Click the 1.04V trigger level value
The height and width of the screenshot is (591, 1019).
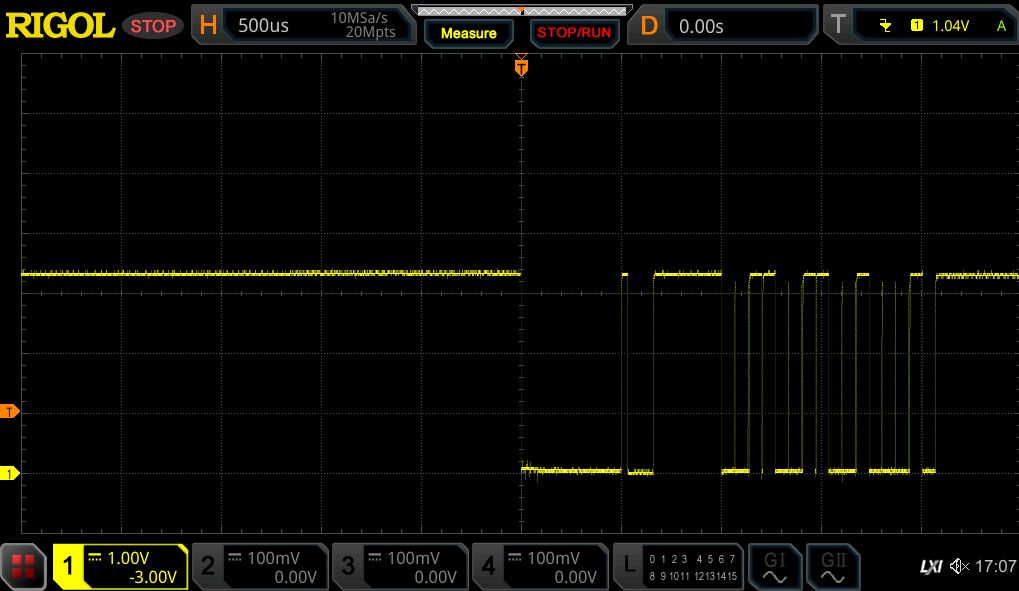pos(950,26)
